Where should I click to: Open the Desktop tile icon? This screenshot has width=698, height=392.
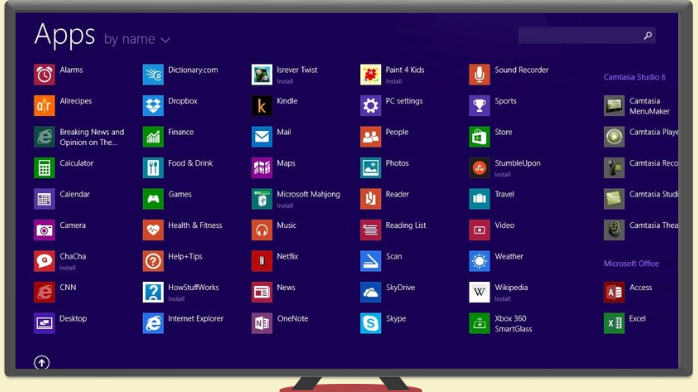44,323
